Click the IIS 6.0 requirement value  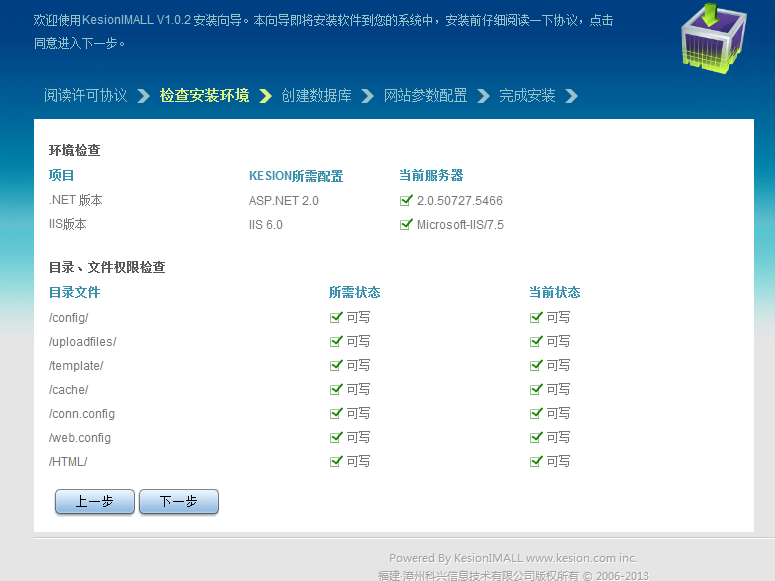[x=265, y=225]
